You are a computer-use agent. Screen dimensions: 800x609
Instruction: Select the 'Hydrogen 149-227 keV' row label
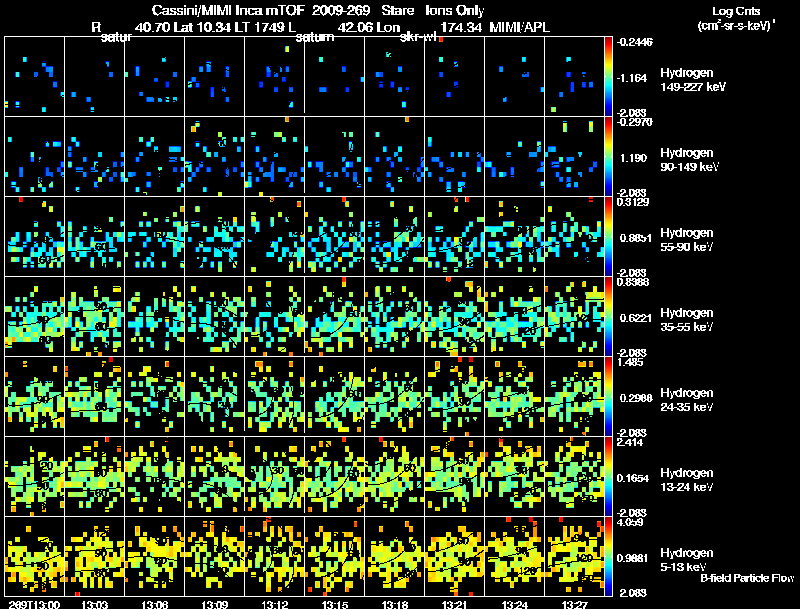692,80
